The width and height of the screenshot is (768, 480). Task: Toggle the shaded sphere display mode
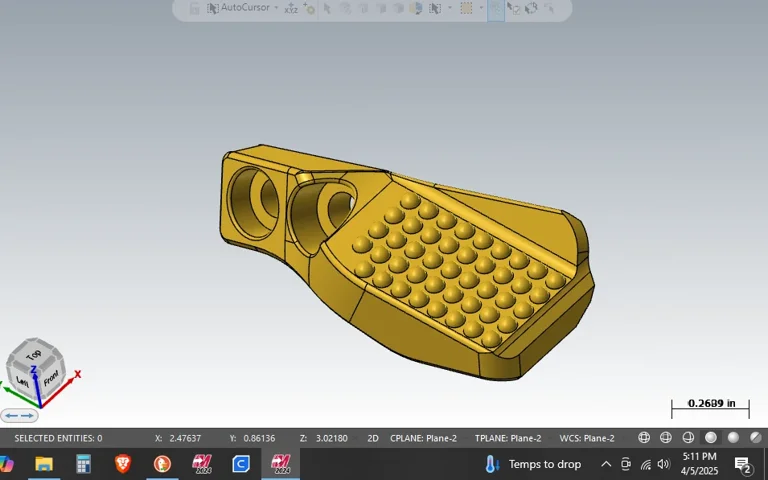click(711, 438)
